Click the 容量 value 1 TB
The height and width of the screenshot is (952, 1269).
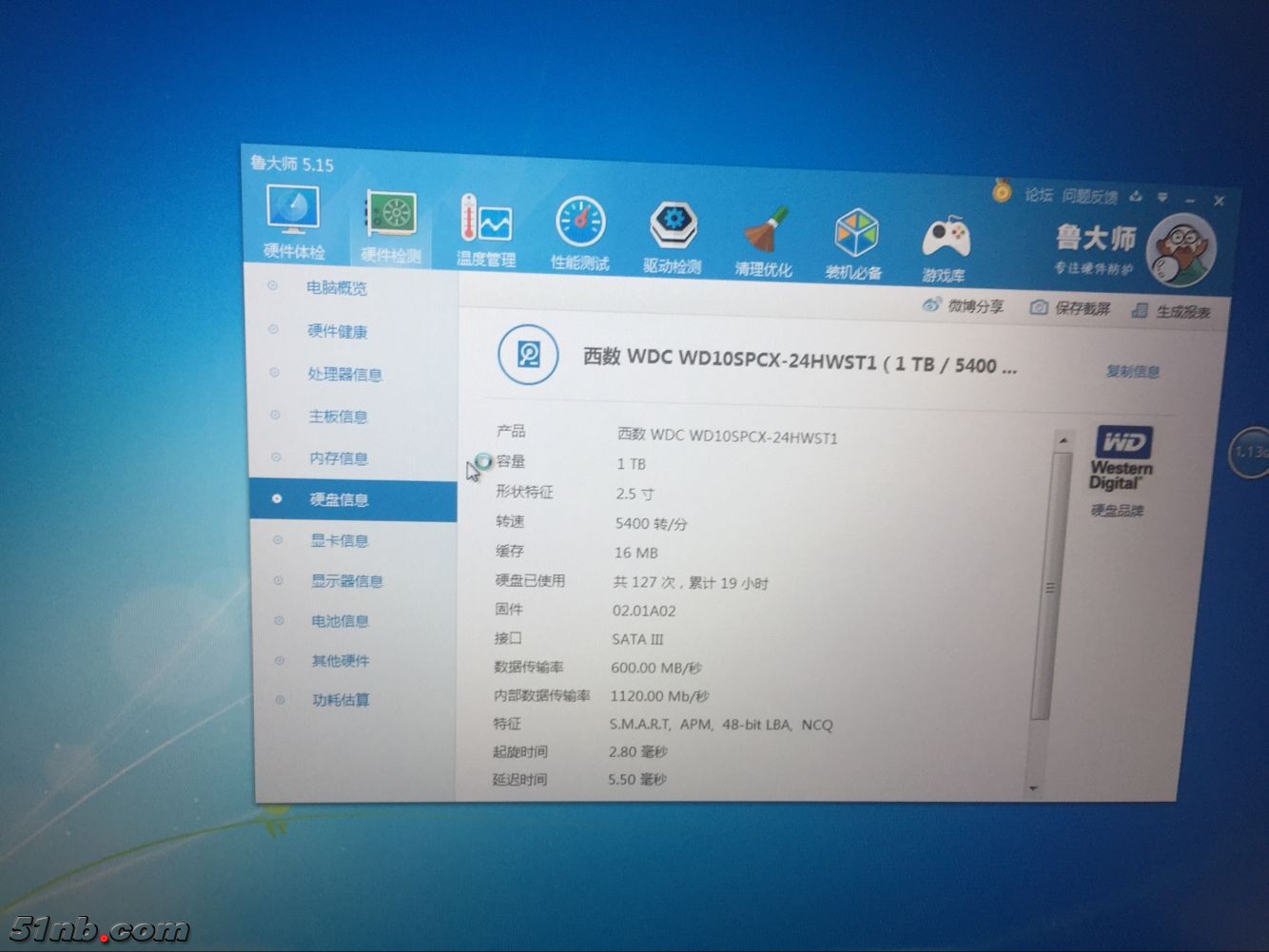pos(632,464)
